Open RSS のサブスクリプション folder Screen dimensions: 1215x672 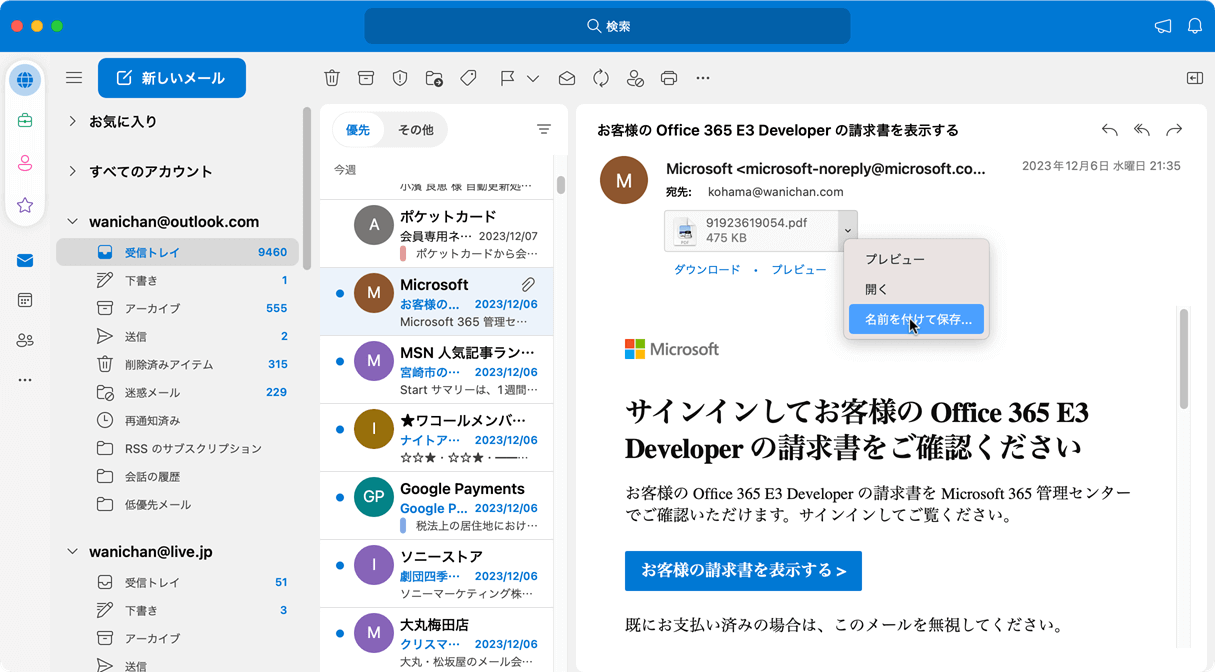tap(177, 448)
